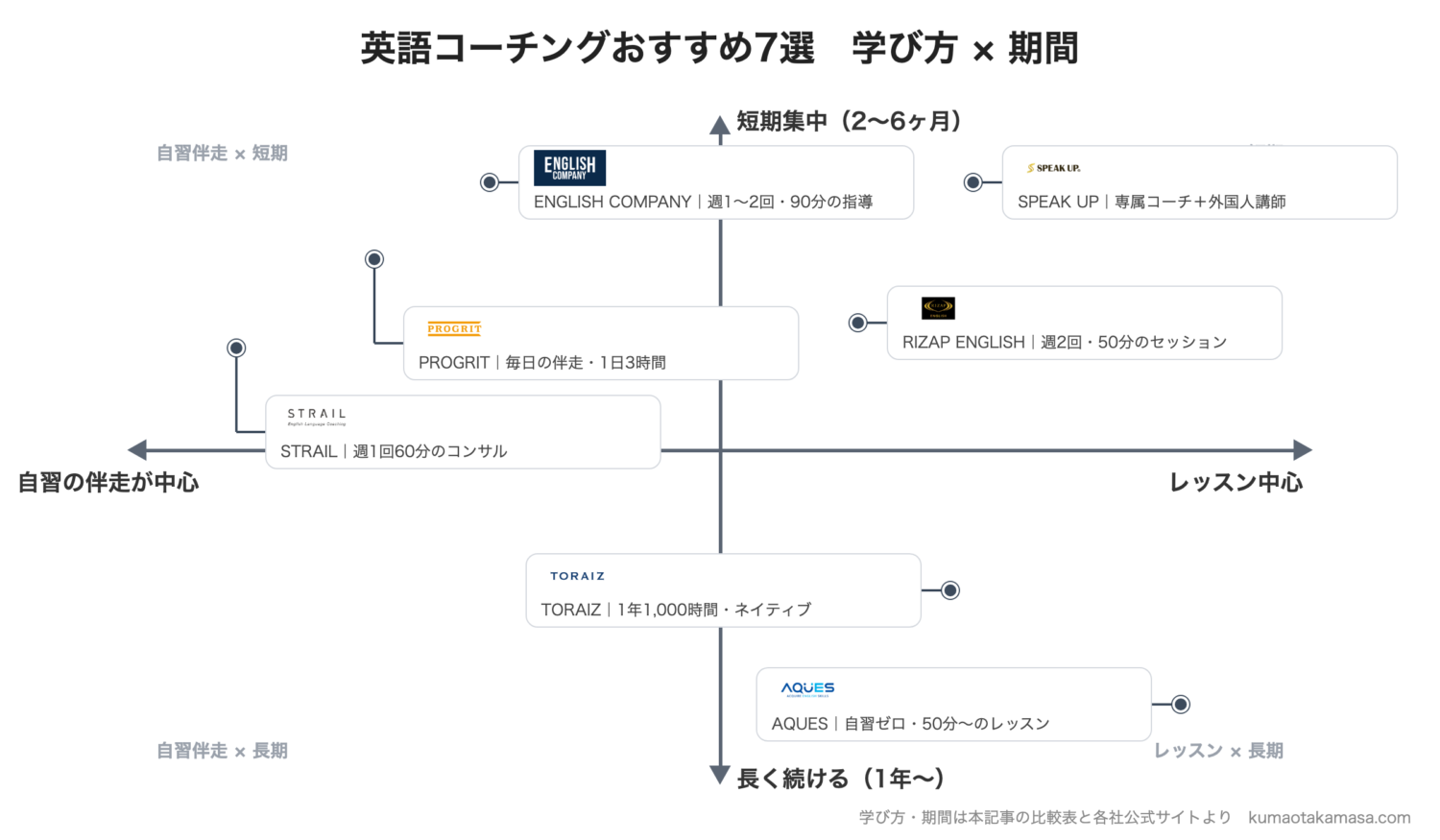This screenshot has height=840, width=1440.
Task: Click the TORAIZ logo
Action: [577, 576]
